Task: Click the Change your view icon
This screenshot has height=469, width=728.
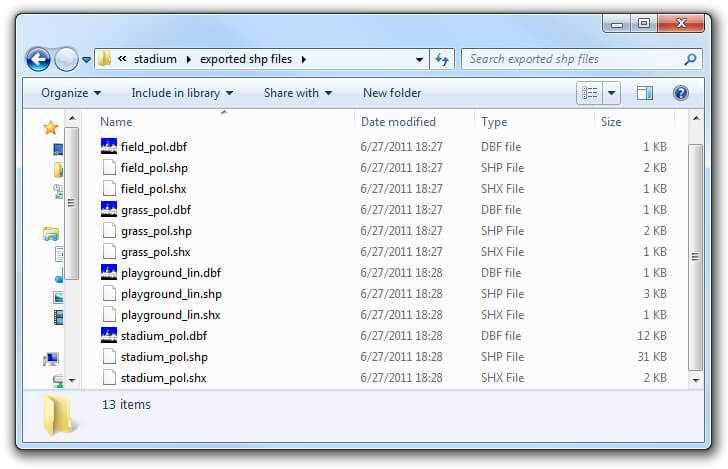Action: 590,93
